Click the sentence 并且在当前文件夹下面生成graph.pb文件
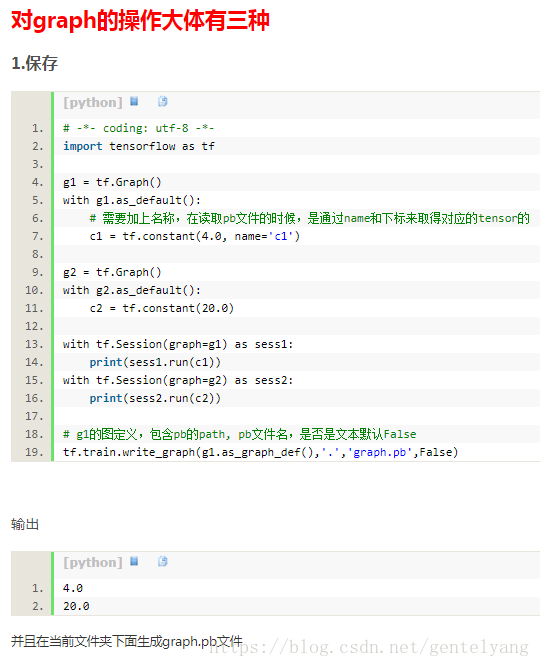The height and width of the screenshot is (667, 540). [x=127, y=641]
